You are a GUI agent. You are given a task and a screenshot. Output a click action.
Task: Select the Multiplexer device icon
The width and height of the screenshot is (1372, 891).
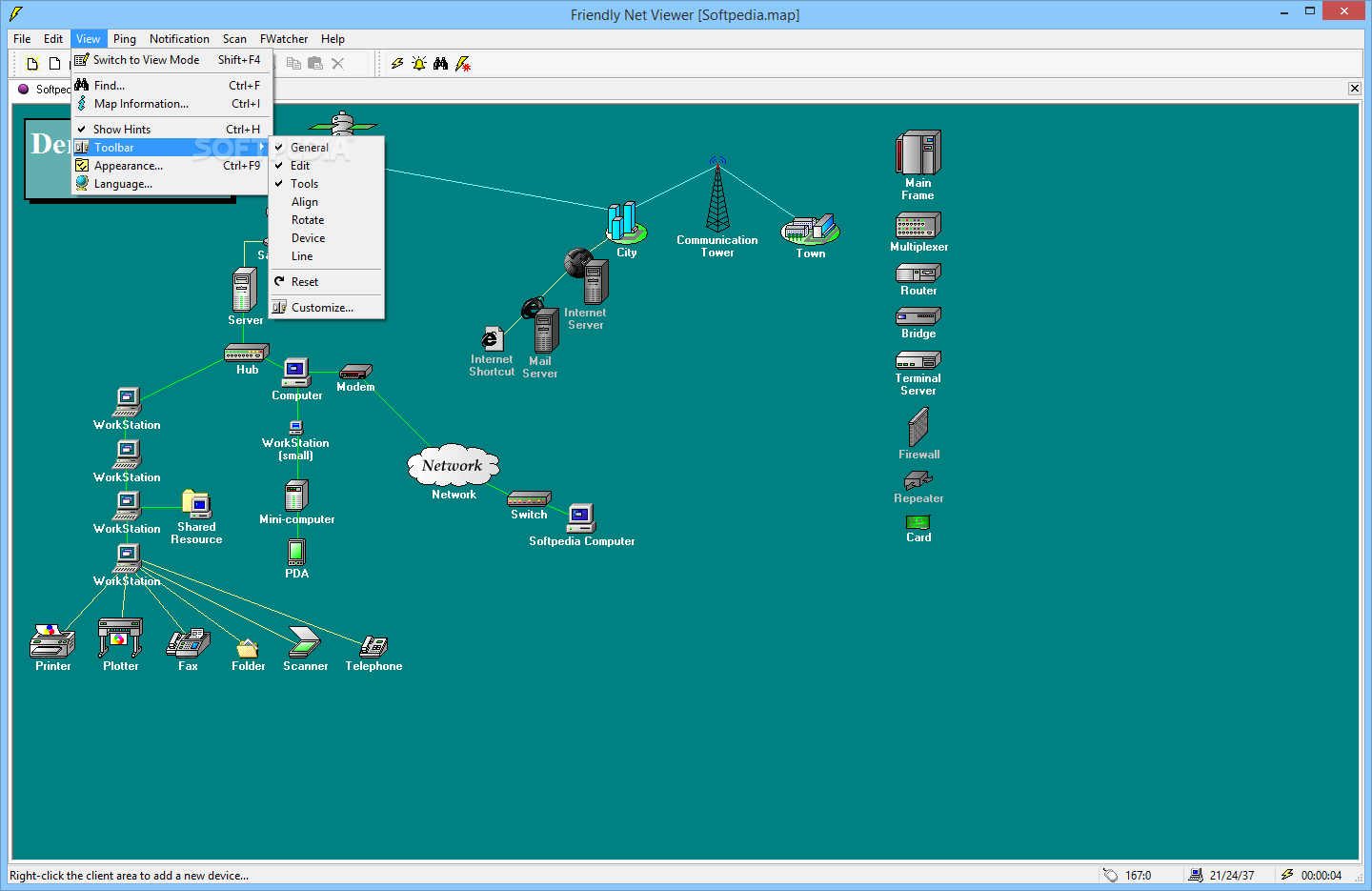pos(918,225)
